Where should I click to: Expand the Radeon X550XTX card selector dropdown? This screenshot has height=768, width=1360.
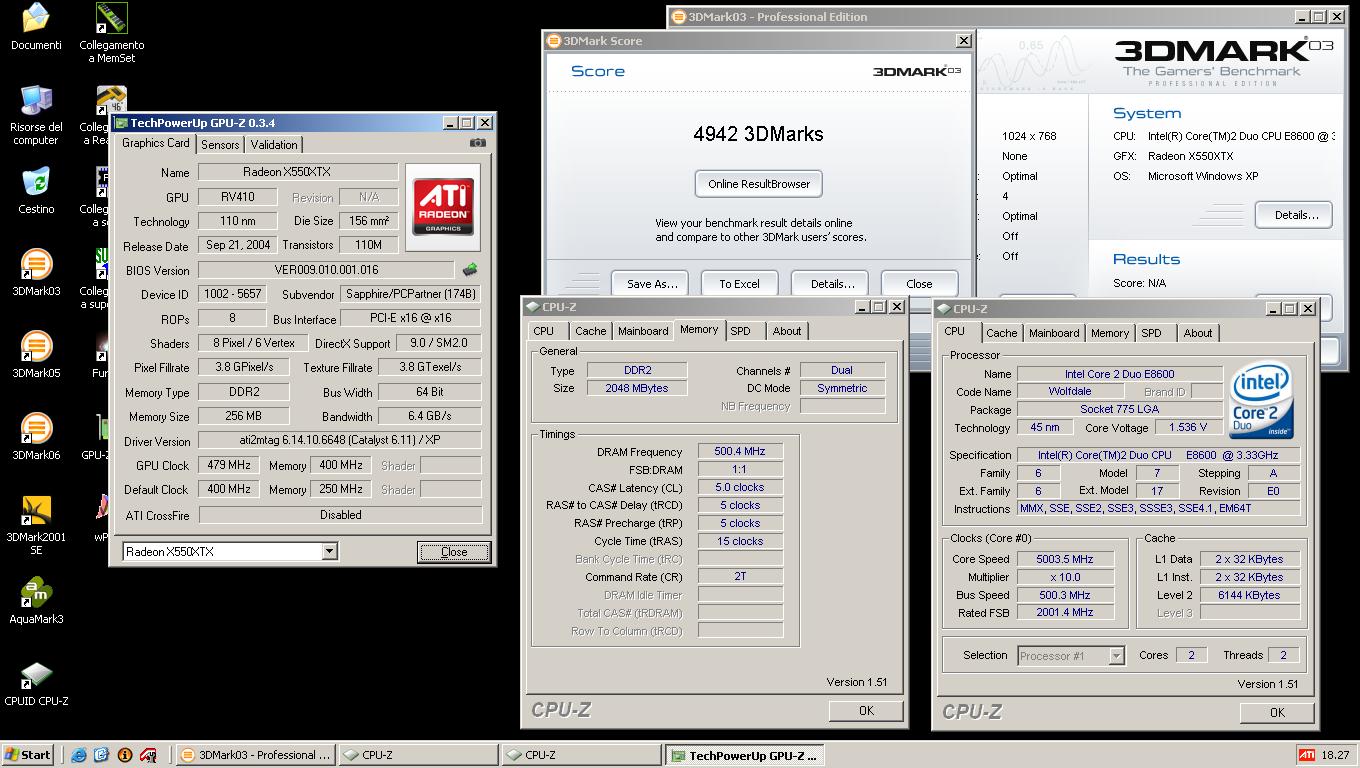pyautogui.click(x=329, y=552)
